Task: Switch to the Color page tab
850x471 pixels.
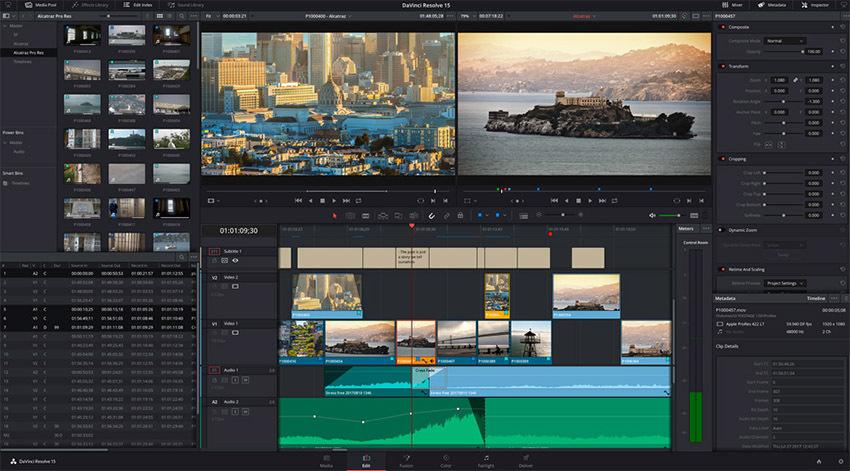Action: [446, 463]
